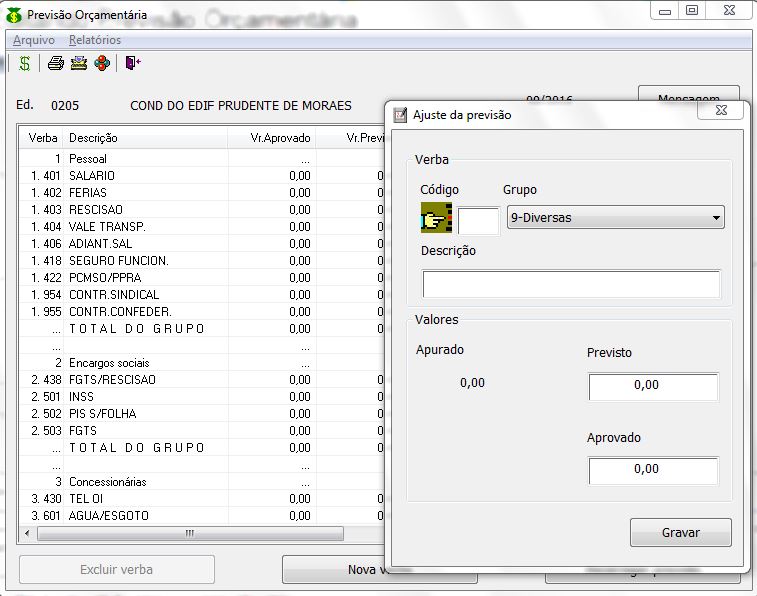Click the table's horizontal scrollbar
The width and height of the screenshot is (757, 596).
click(x=190, y=533)
